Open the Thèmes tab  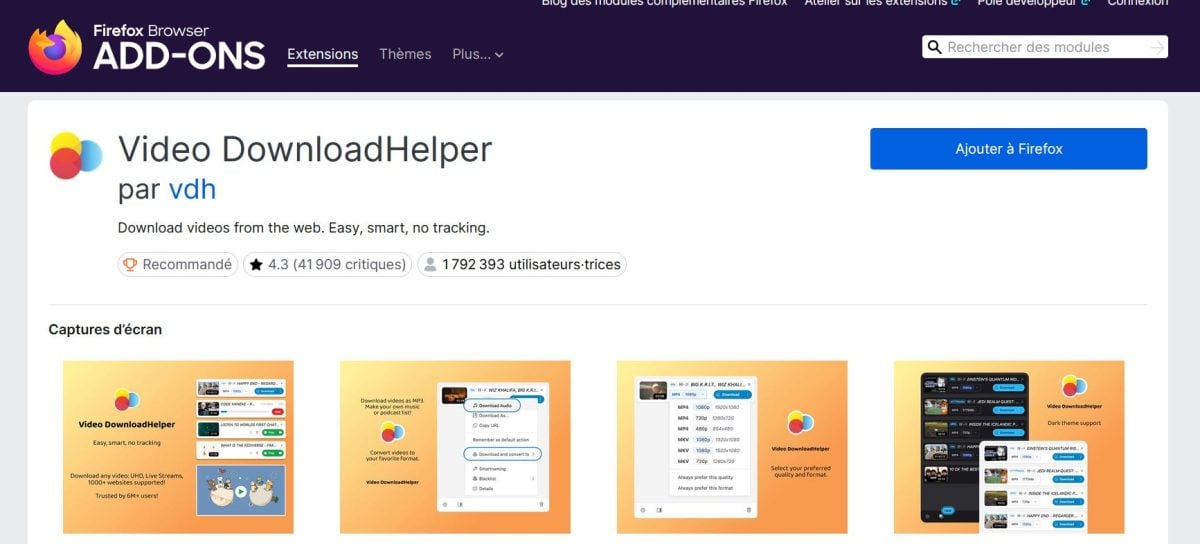(x=405, y=54)
